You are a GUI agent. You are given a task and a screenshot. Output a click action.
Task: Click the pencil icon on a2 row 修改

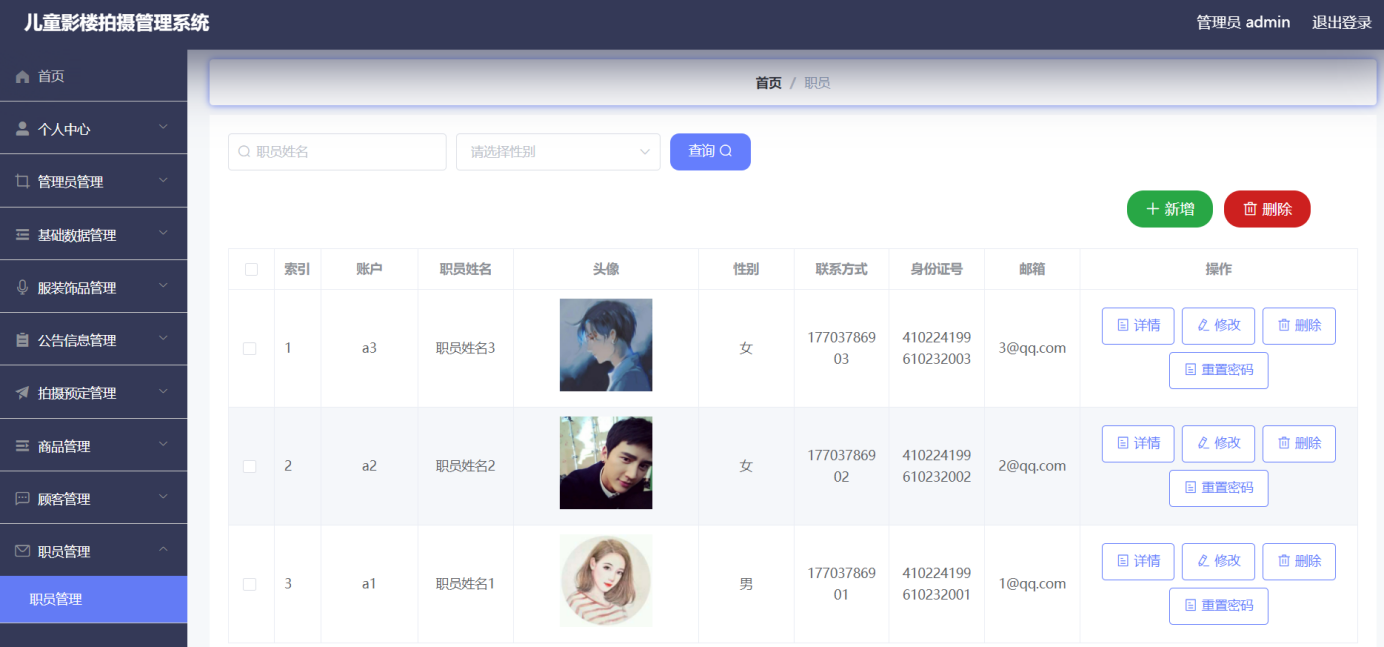pyautogui.click(x=1203, y=443)
